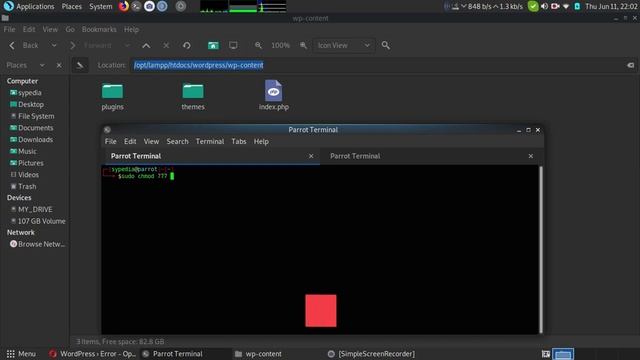Viewport: 640px width, 360px height.
Task: Open the Menu button in bottom panel
Action: pyautogui.click(x=22, y=354)
